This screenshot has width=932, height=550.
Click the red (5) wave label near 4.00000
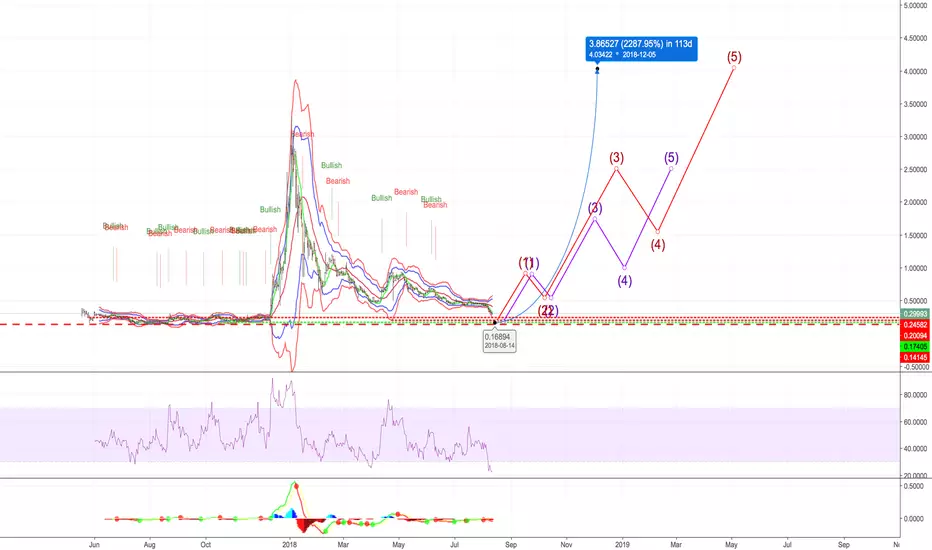point(734,56)
